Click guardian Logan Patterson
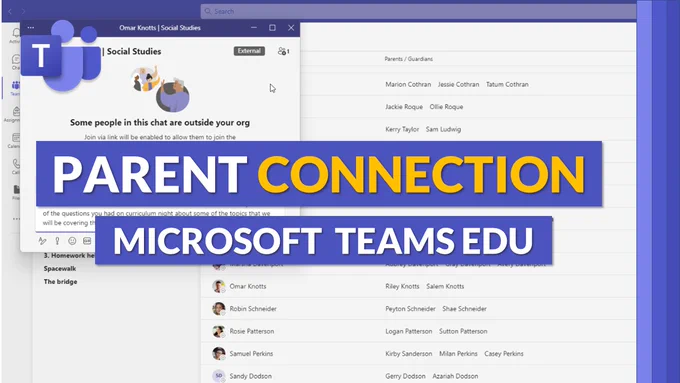 [409, 331]
